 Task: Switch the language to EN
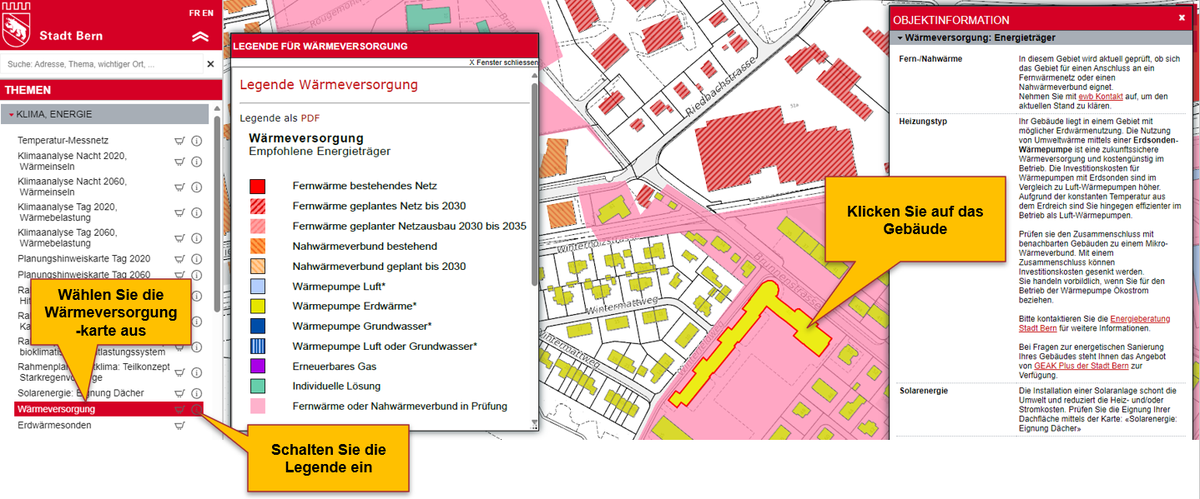[x=208, y=13]
